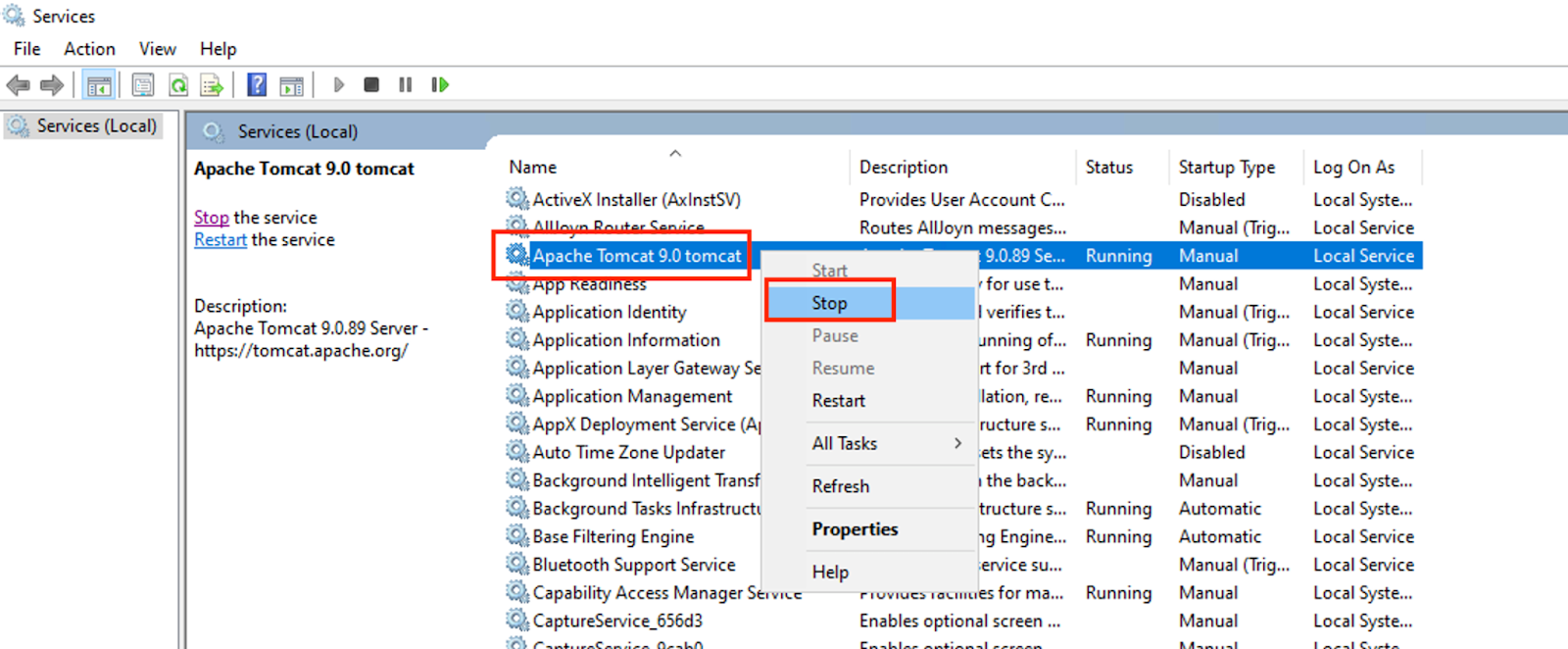Click the green Refresh toolbar icon
Image resolution: width=1568 pixels, height=649 pixels.
[178, 85]
